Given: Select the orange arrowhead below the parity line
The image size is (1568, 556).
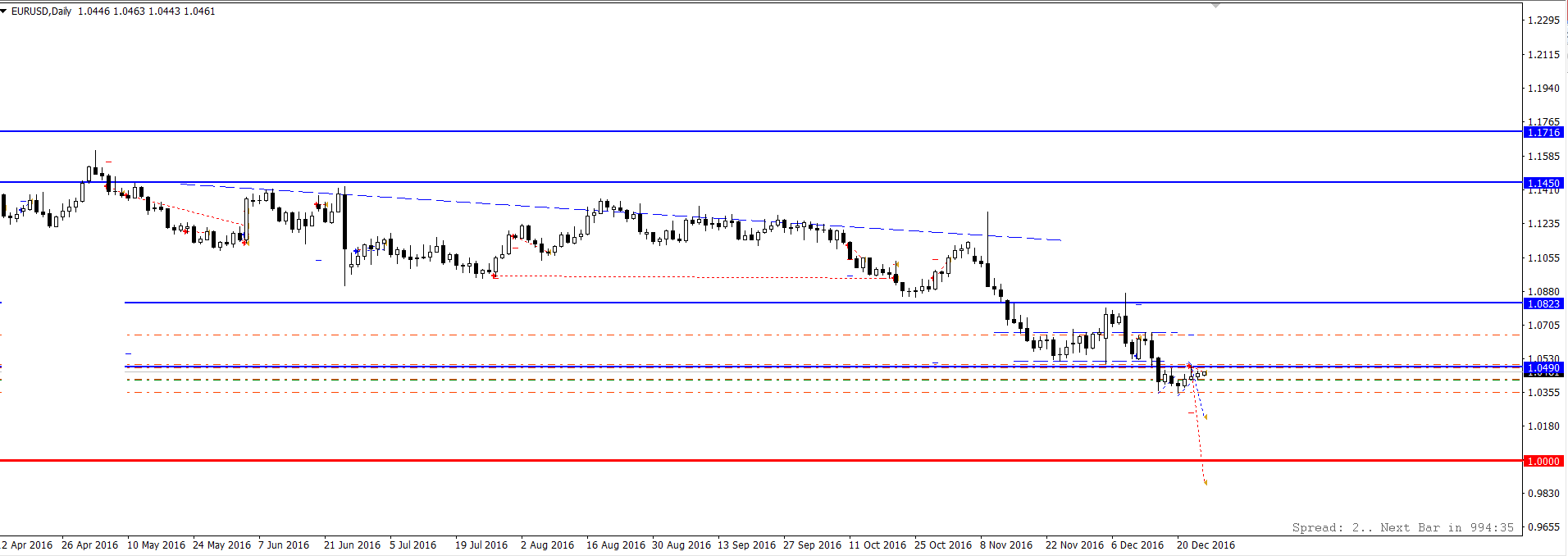Looking at the screenshot, I should [1205, 482].
